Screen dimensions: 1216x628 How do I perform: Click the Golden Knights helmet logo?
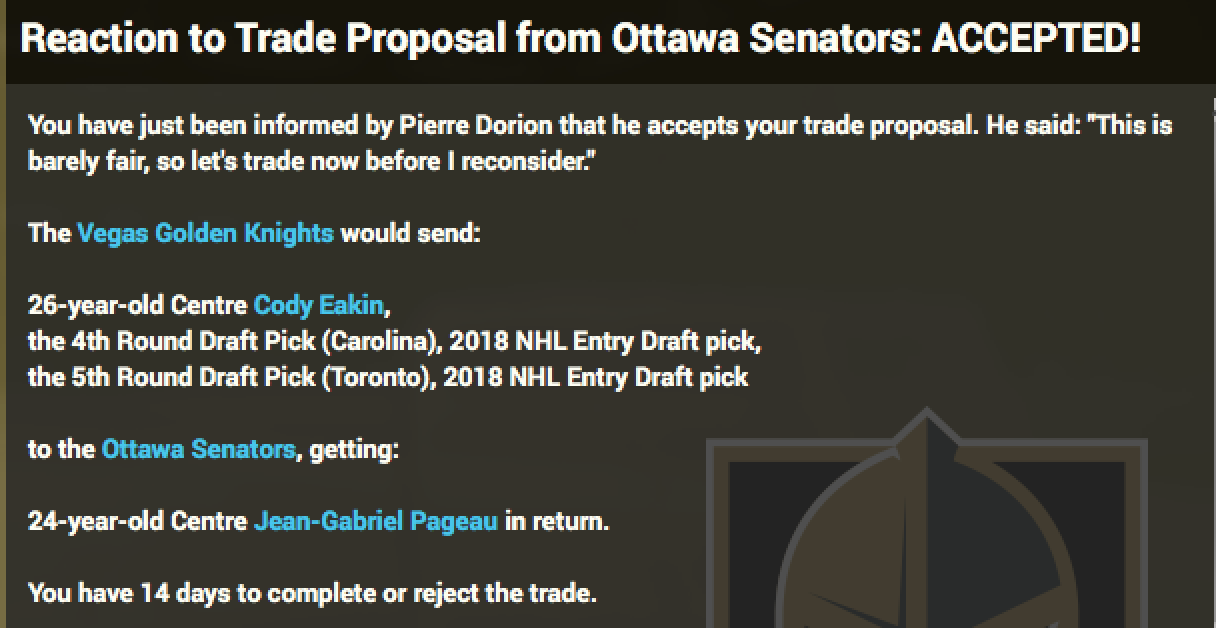925,530
